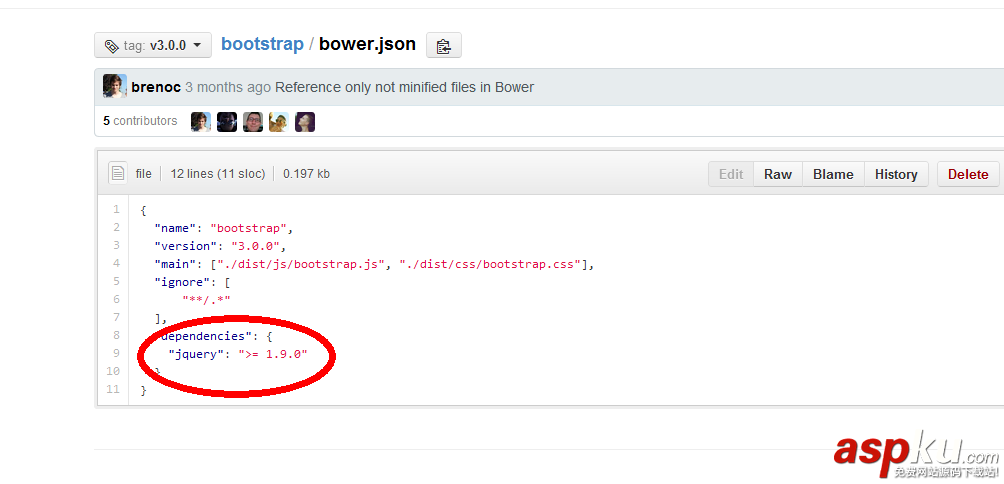This screenshot has width=1004, height=484.
Task: Open the second contributor avatar
Action: click(226, 122)
